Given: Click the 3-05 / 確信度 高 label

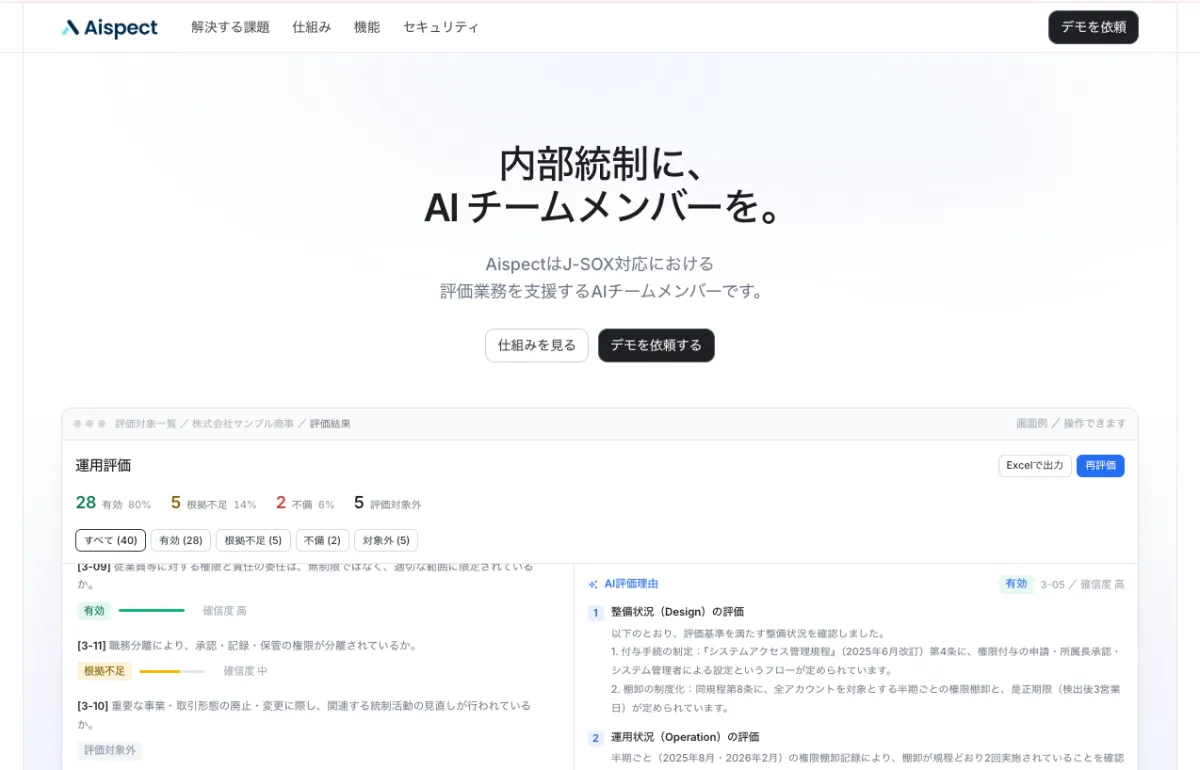Looking at the screenshot, I should pos(1082,585).
